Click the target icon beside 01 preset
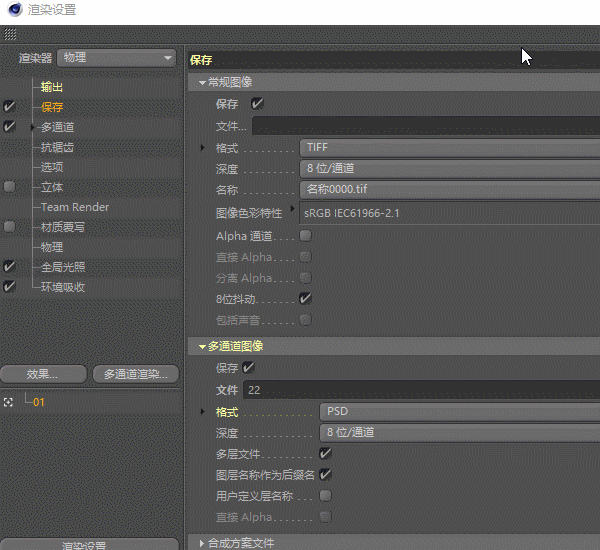Image resolution: width=600 pixels, height=550 pixels. pyautogui.click(x=8, y=402)
